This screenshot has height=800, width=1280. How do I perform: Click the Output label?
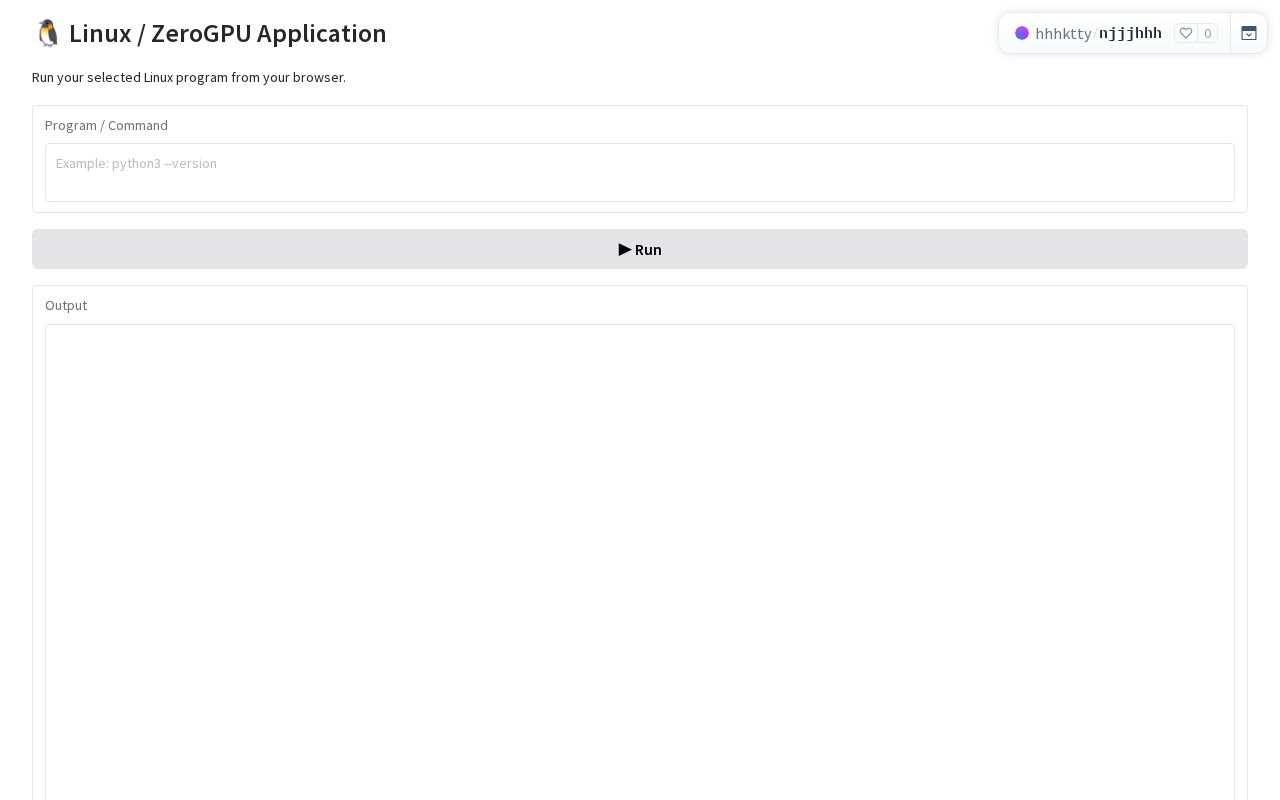[66, 305]
